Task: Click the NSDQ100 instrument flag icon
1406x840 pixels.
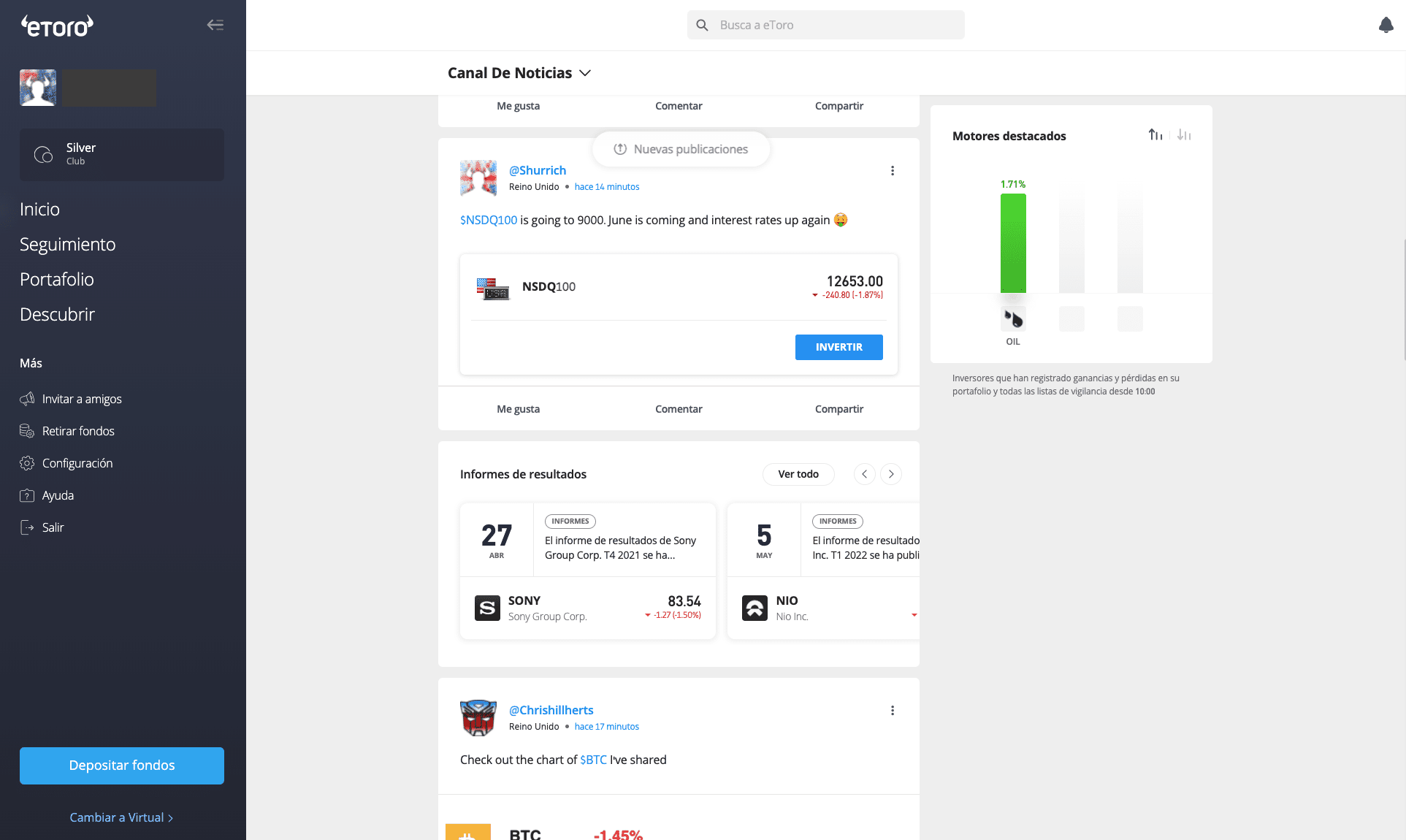Action: click(493, 289)
